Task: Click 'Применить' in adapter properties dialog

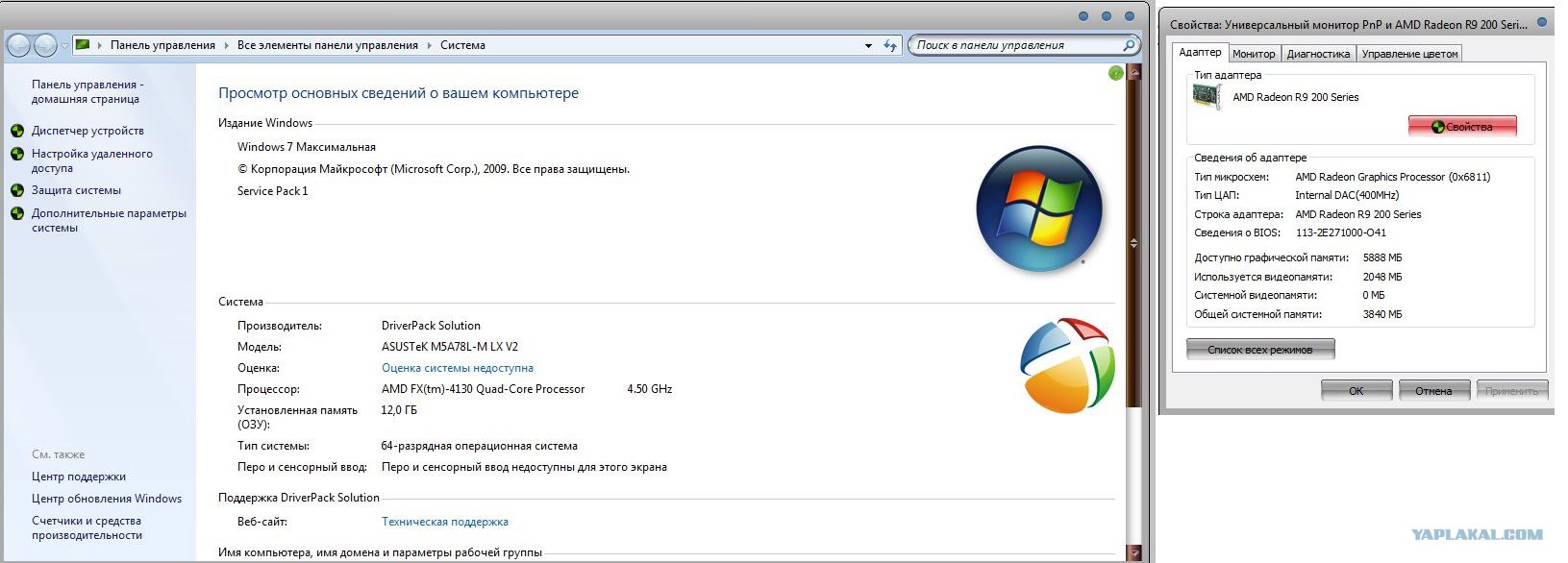Action: pos(1511,390)
